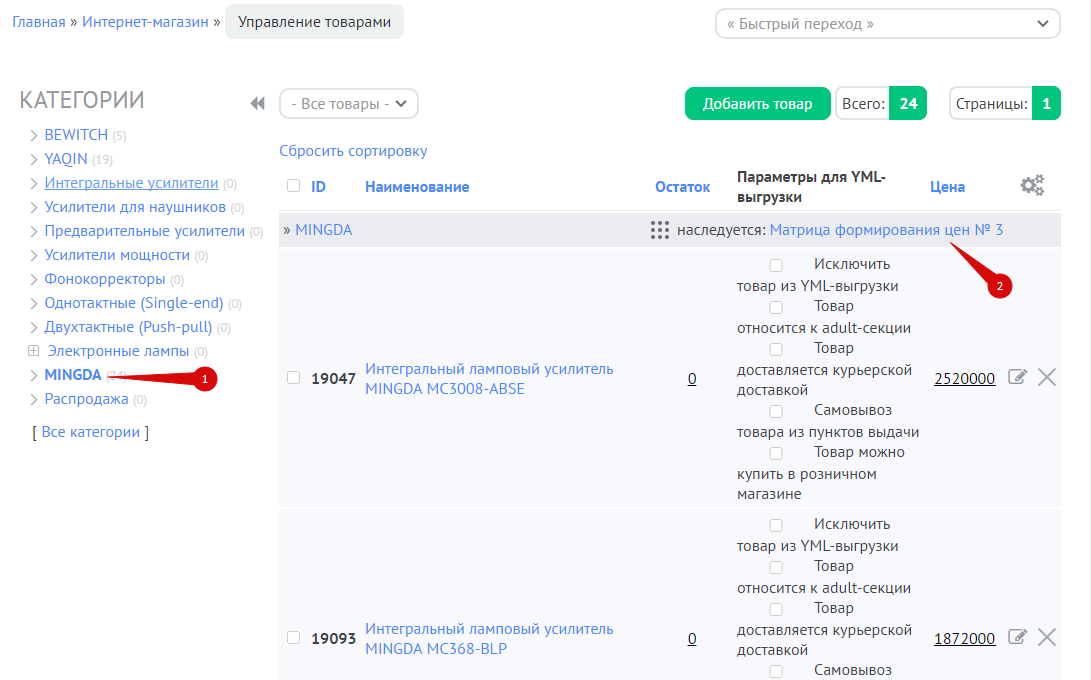Expand Электронные лампы plus icon
This screenshot has width=1091, height=680.
[x=33, y=351]
